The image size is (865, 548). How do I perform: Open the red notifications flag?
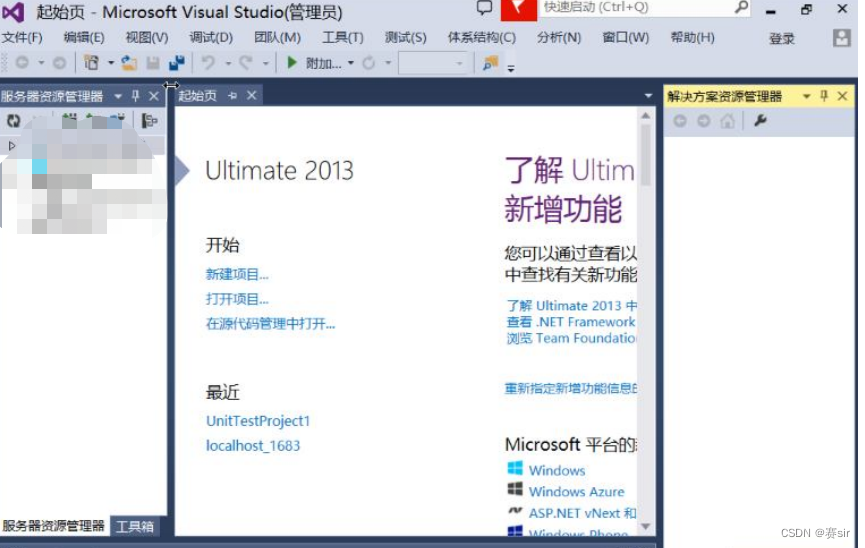[x=519, y=9]
